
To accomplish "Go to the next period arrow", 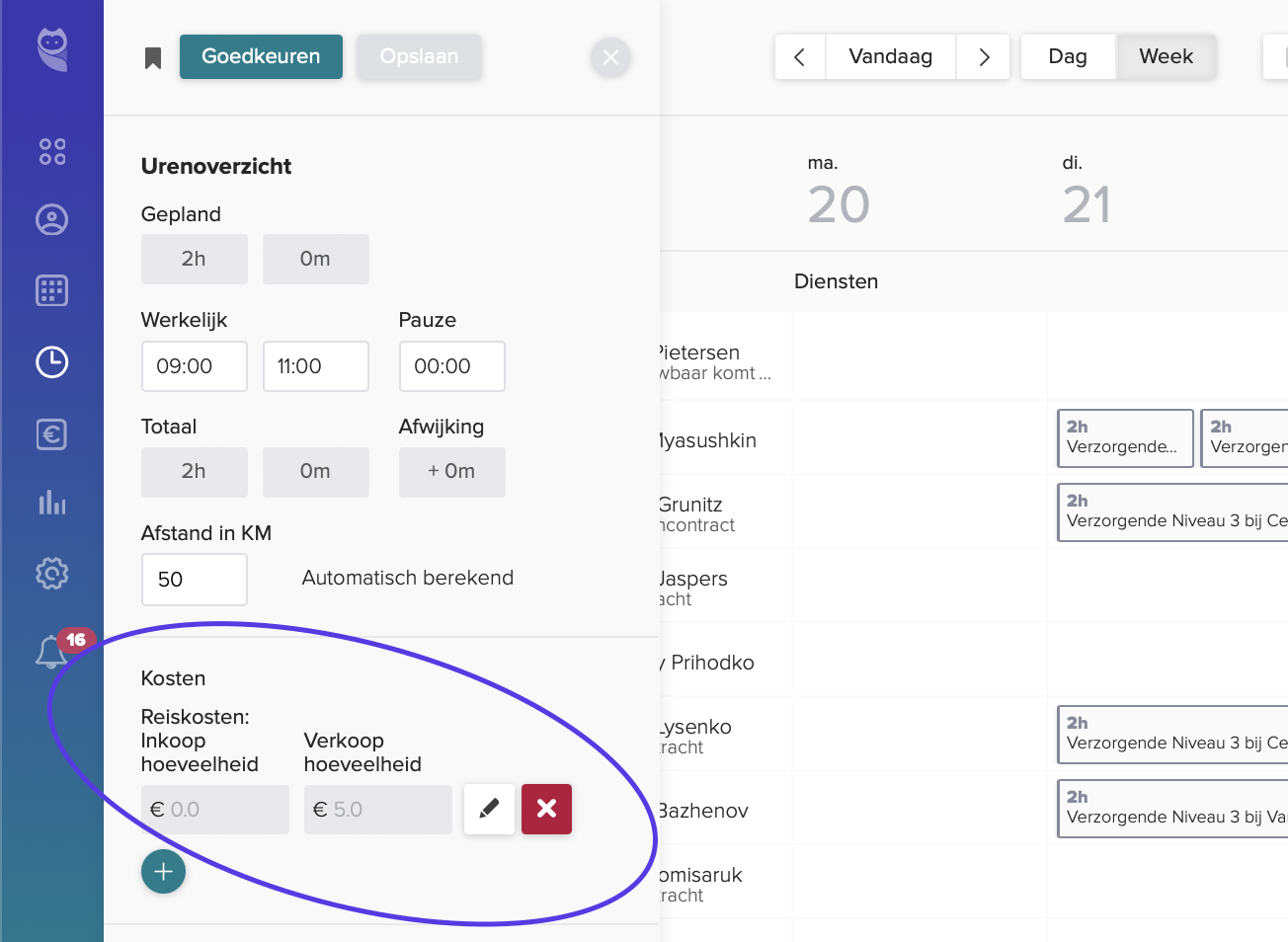I will point(984,57).
